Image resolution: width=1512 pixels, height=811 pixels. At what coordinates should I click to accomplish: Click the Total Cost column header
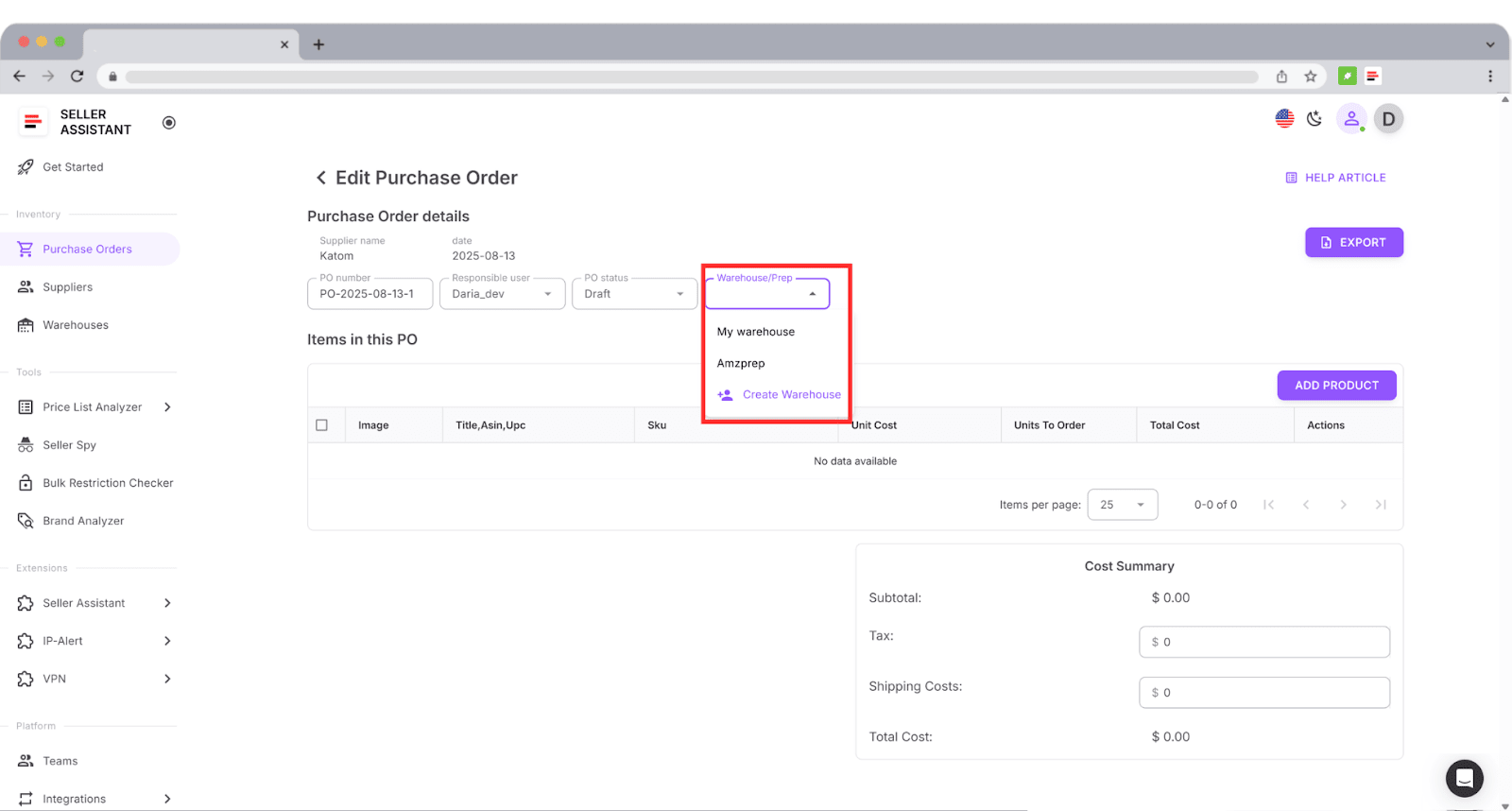pos(1175,425)
